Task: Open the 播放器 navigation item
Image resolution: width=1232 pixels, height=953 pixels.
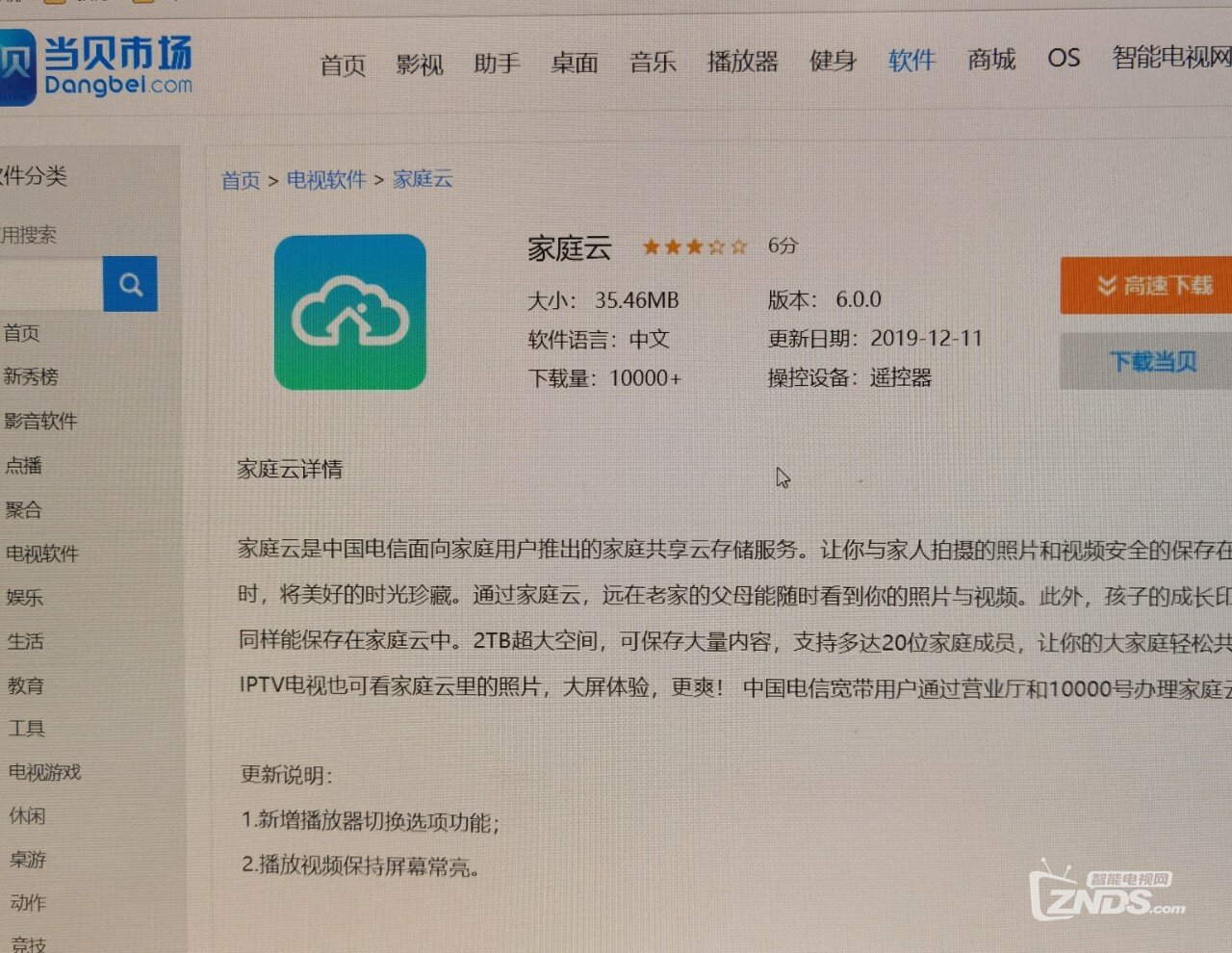Action: coord(742,62)
